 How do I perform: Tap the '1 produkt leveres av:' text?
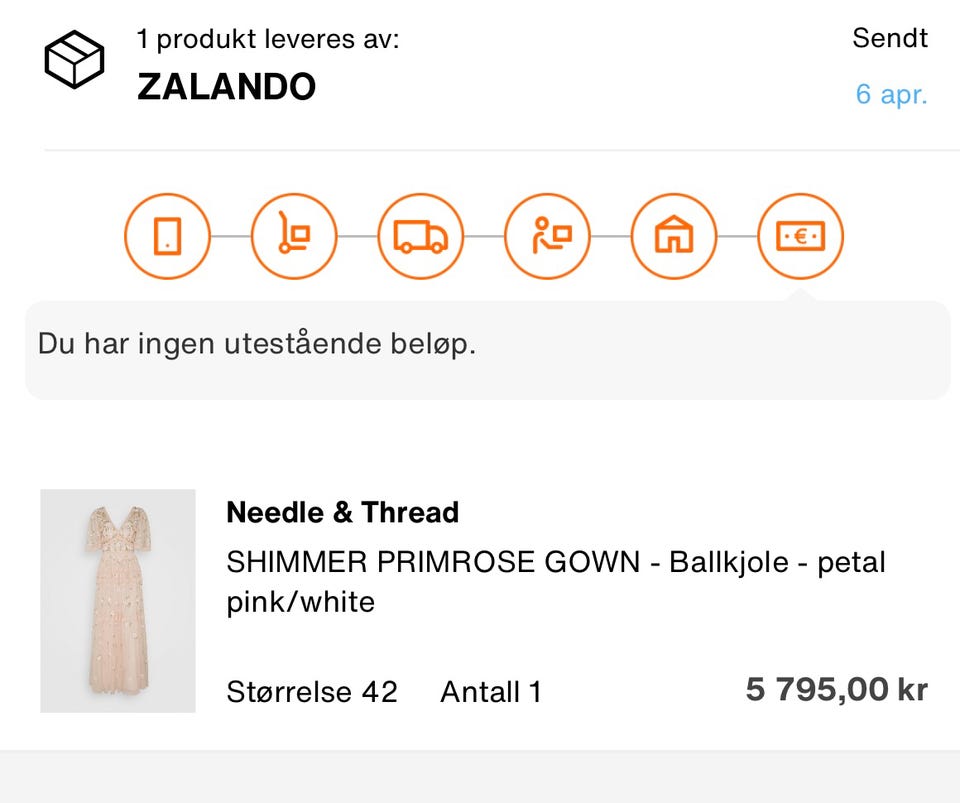267,40
